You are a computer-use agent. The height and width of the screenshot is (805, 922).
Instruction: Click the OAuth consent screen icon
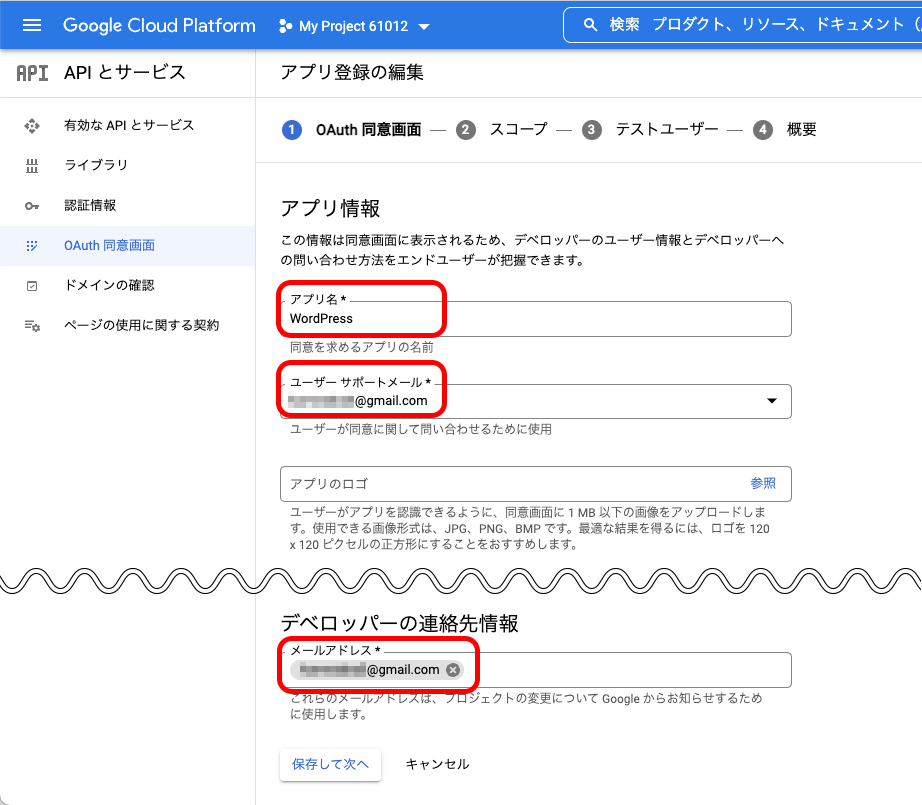[32, 246]
